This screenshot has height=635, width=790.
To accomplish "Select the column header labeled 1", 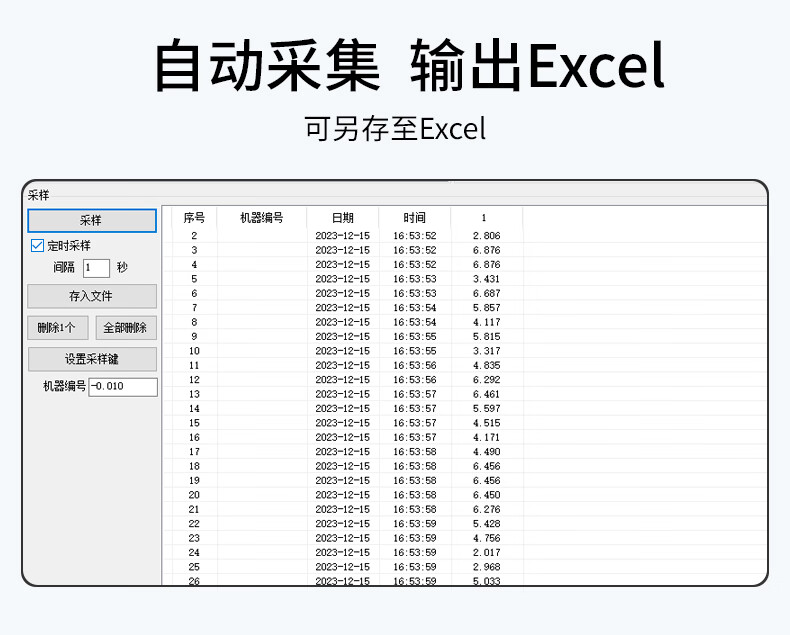I will (485, 218).
